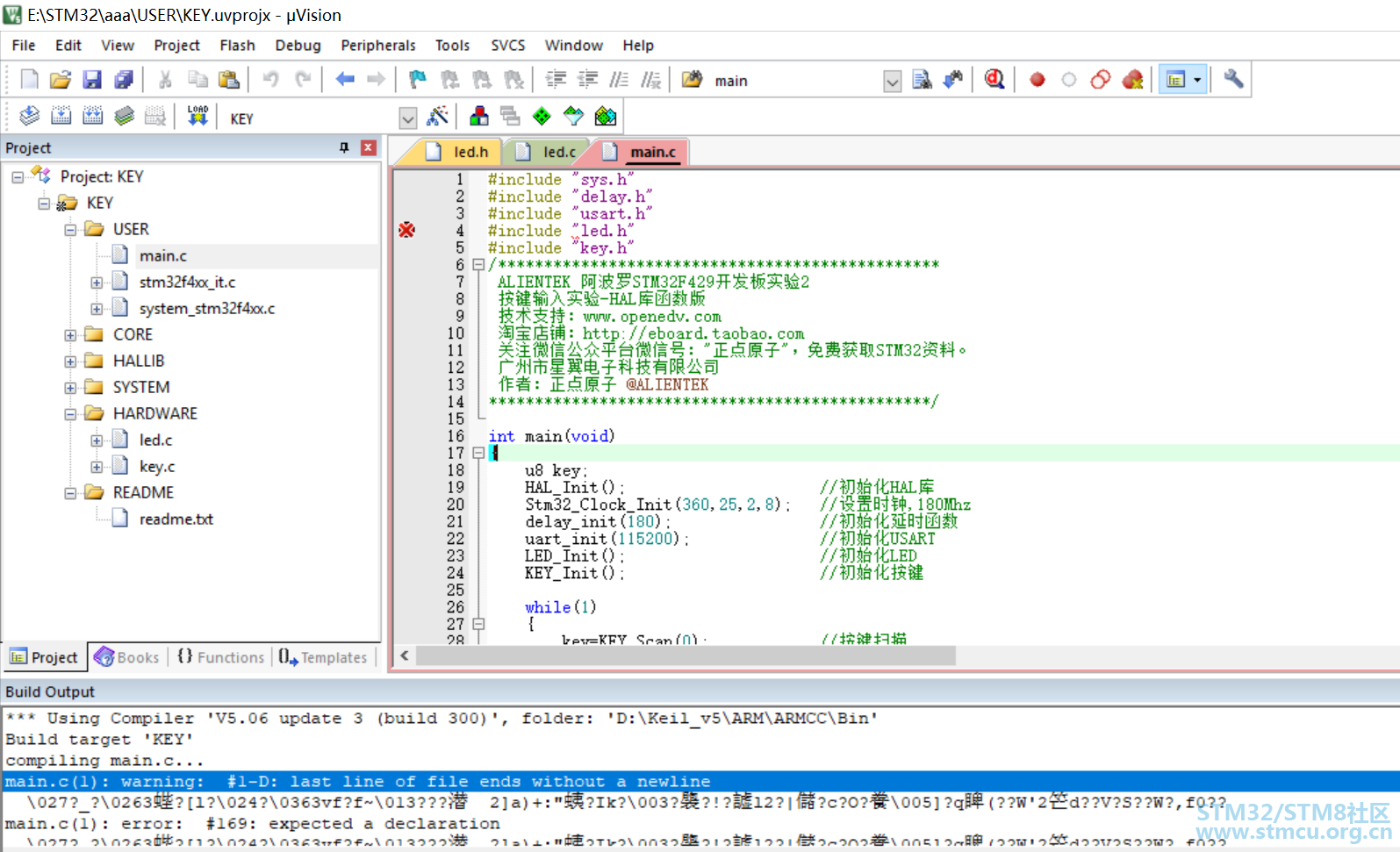Select the Functions panel tab
Viewport: 1400px width, 852px height.
(220, 657)
